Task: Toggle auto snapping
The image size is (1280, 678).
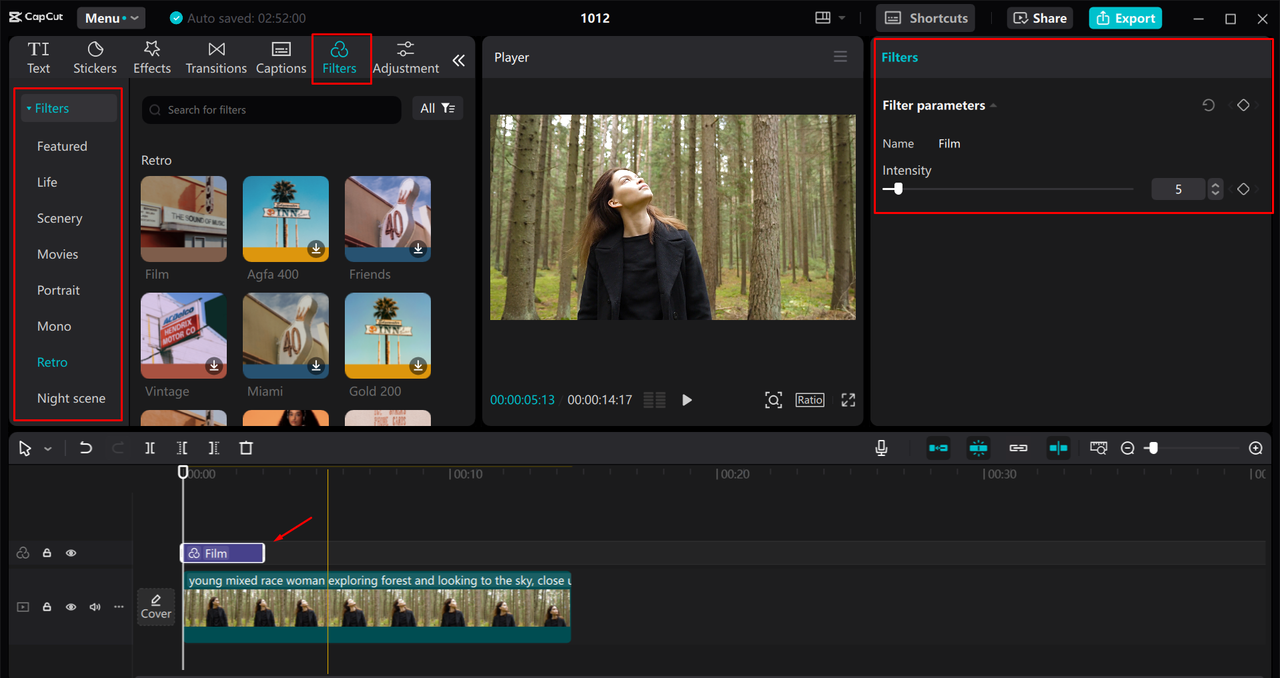Action: [x=978, y=448]
